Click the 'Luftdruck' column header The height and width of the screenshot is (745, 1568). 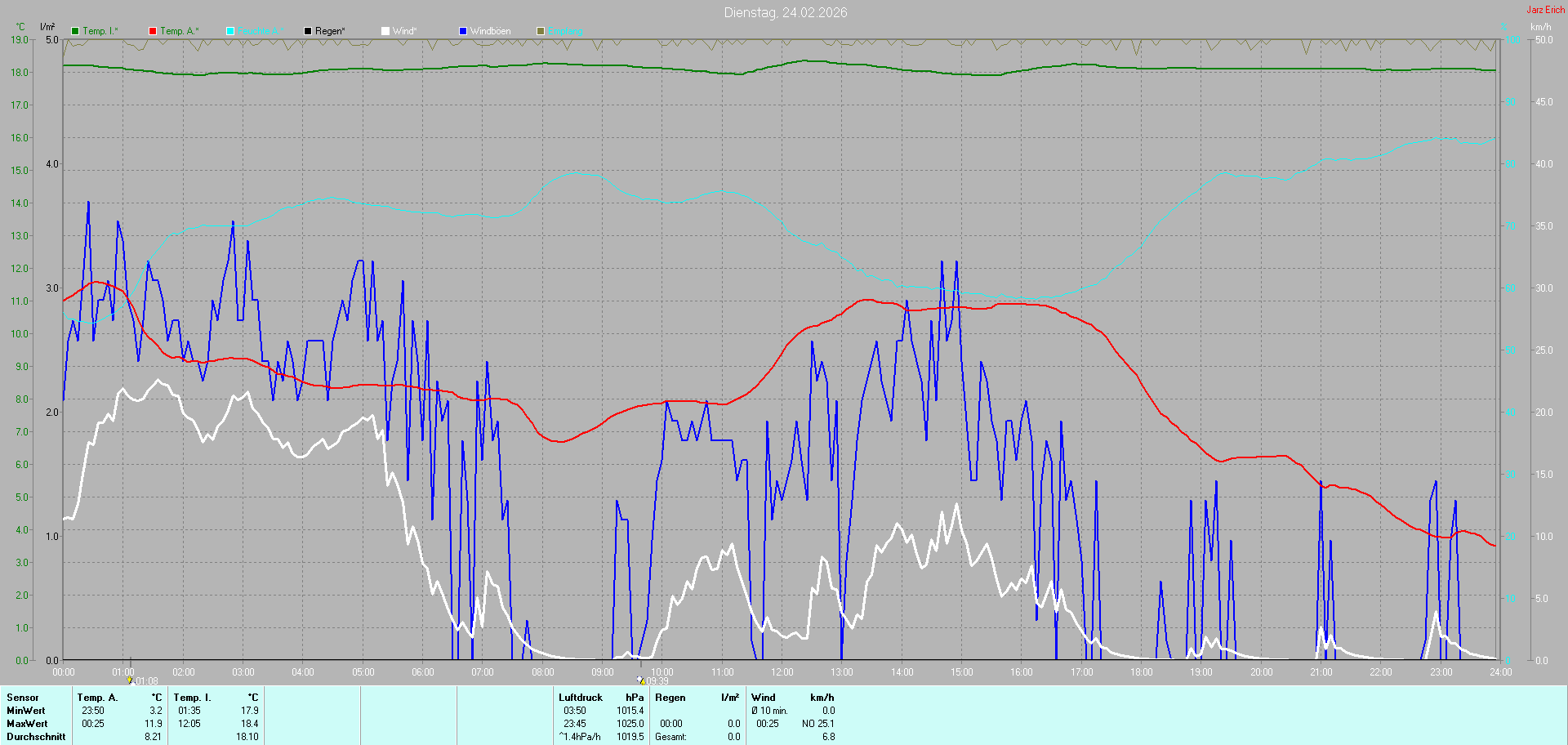581,698
